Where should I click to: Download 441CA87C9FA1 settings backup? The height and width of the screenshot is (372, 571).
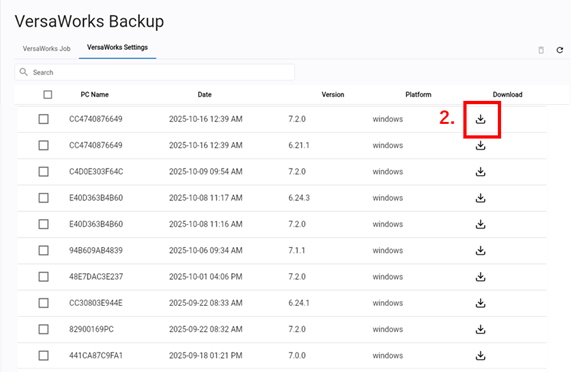pyautogui.click(x=480, y=355)
